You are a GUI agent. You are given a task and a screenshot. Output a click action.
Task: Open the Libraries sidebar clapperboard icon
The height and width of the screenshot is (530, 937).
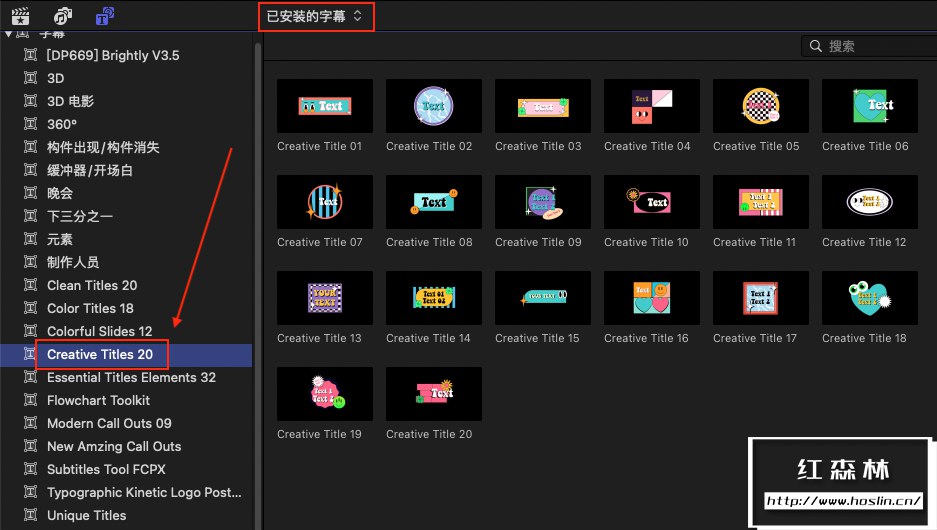[x=20, y=16]
